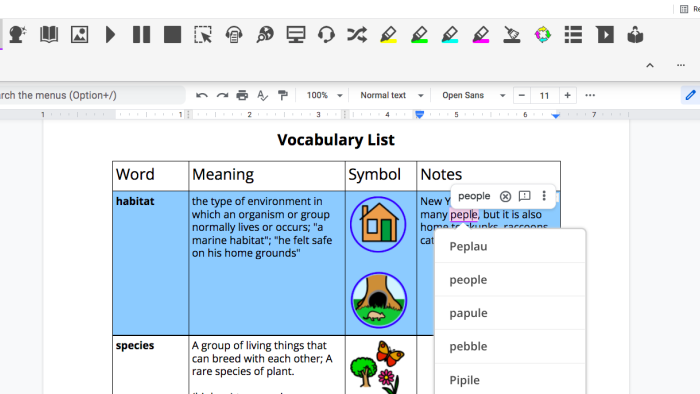
Task: Undo the last action
Action: [x=202, y=95]
